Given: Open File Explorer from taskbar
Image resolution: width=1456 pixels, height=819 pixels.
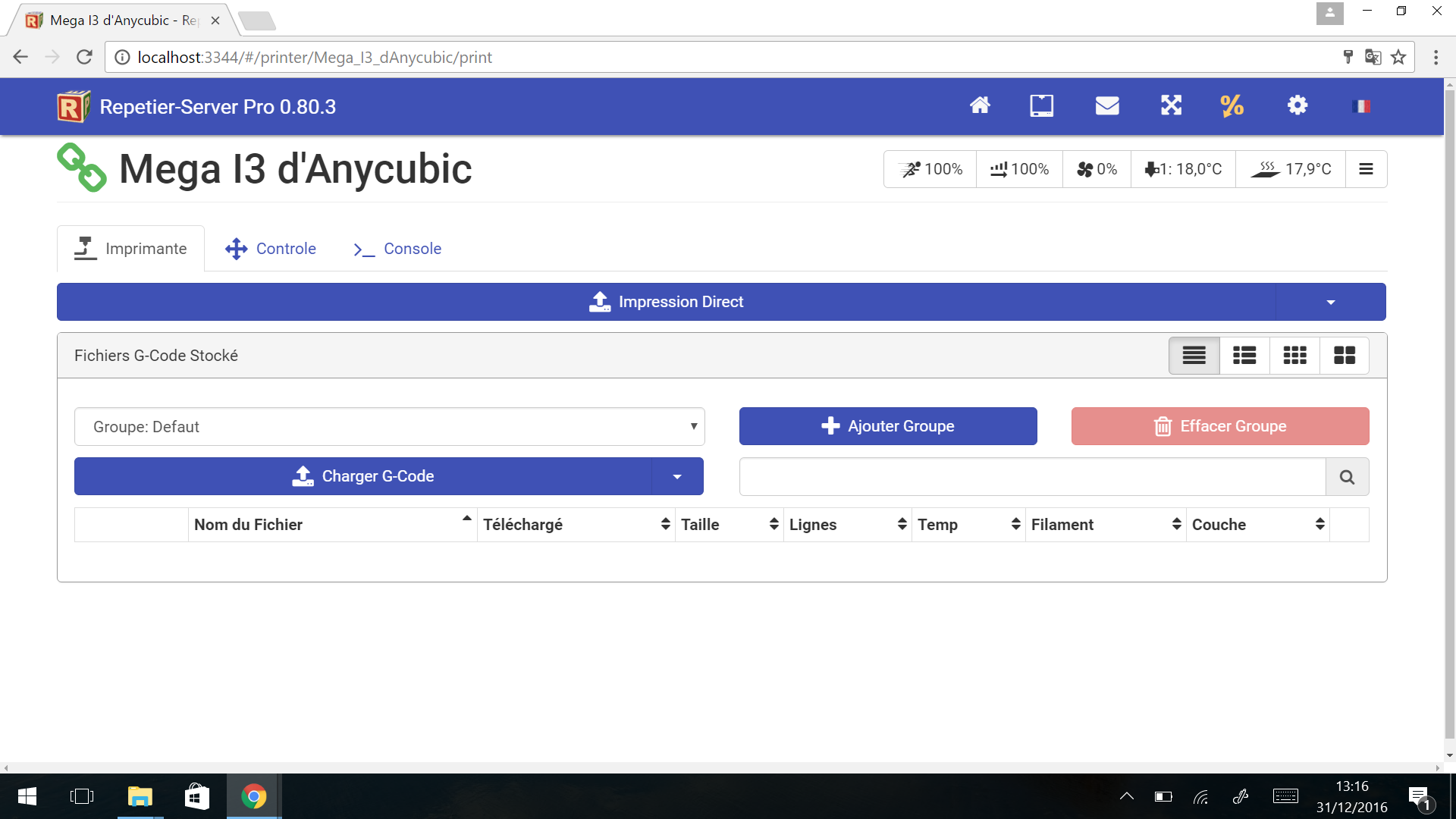Looking at the screenshot, I should pos(140,796).
